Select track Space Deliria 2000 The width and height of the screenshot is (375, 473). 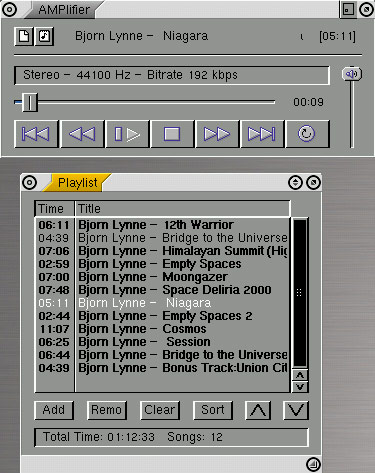(x=162, y=290)
